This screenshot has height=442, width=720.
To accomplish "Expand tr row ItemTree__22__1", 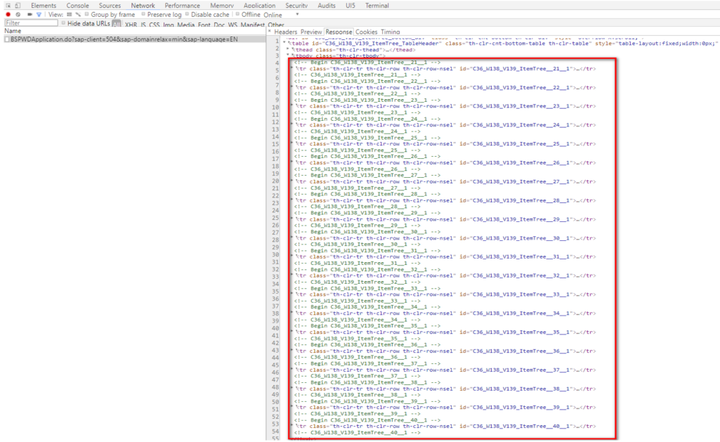I will point(292,87).
